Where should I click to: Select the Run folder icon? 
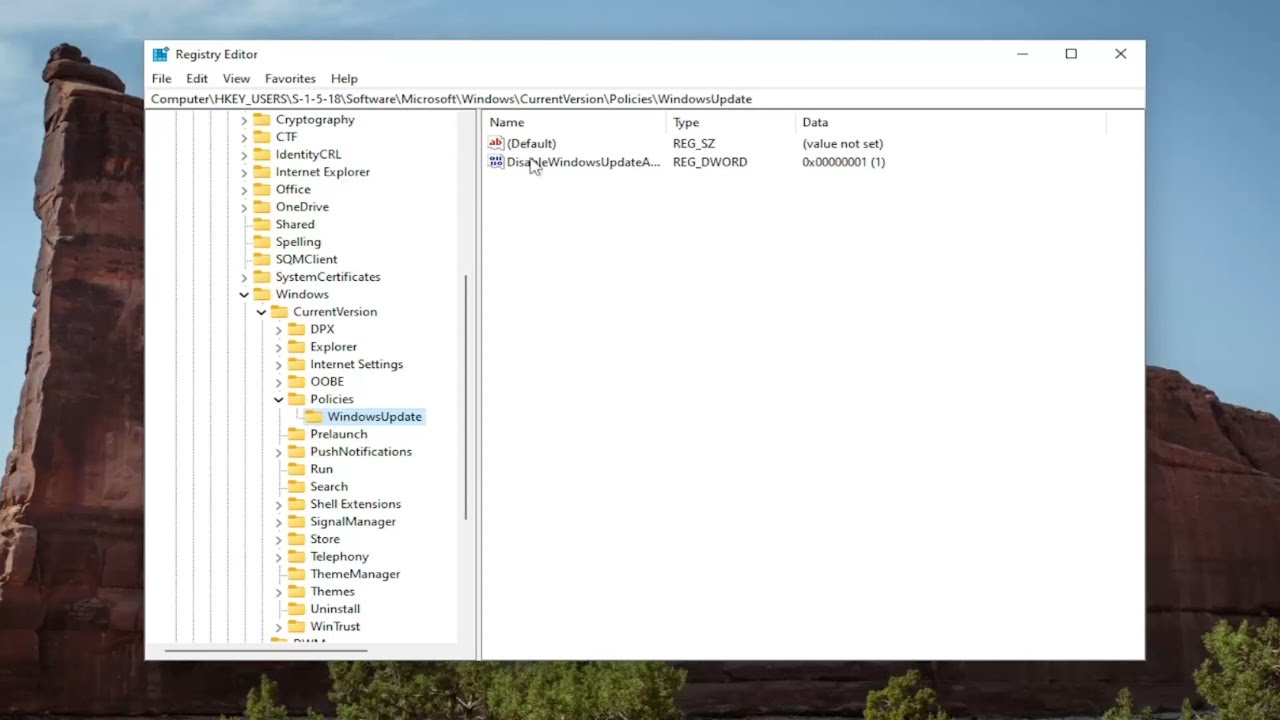(x=296, y=470)
